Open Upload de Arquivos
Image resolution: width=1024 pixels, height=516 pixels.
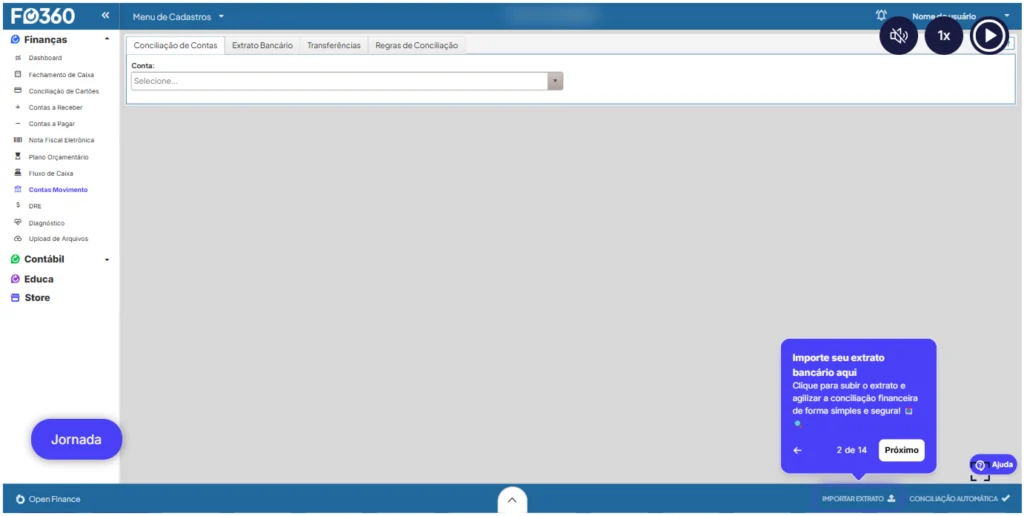coord(58,238)
